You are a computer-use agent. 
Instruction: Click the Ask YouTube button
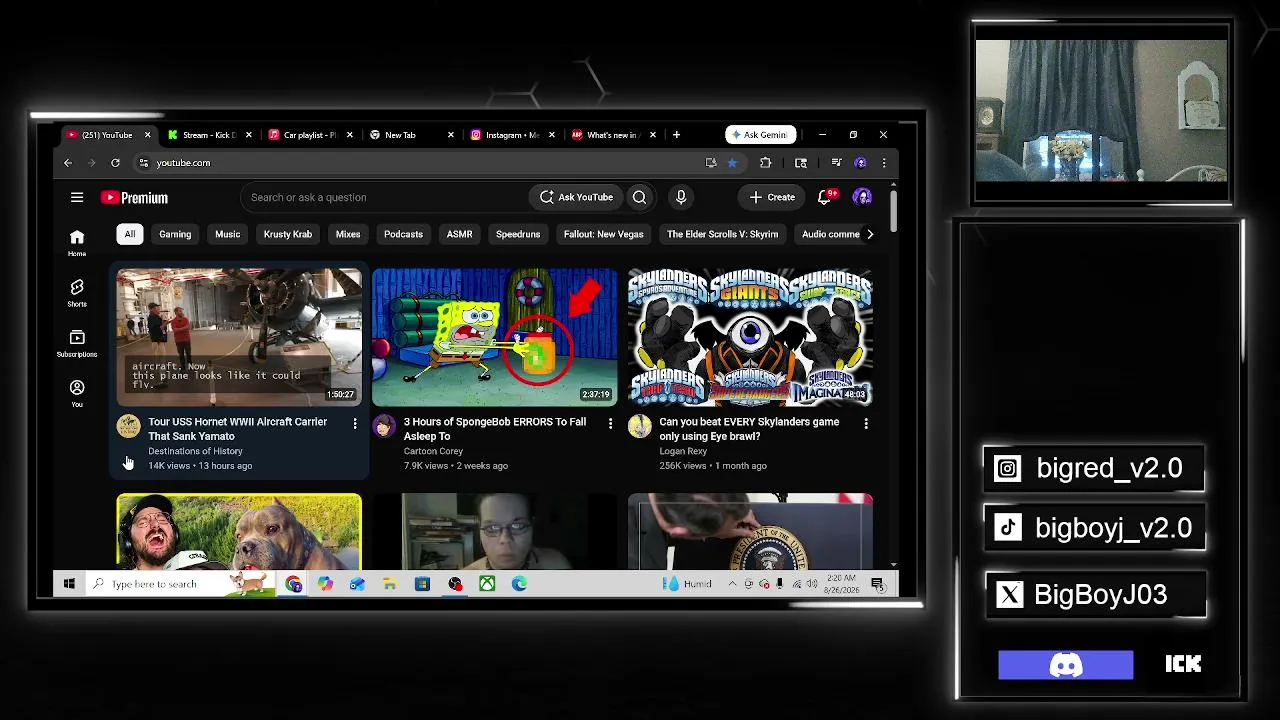pyautogui.click(x=576, y=197)
